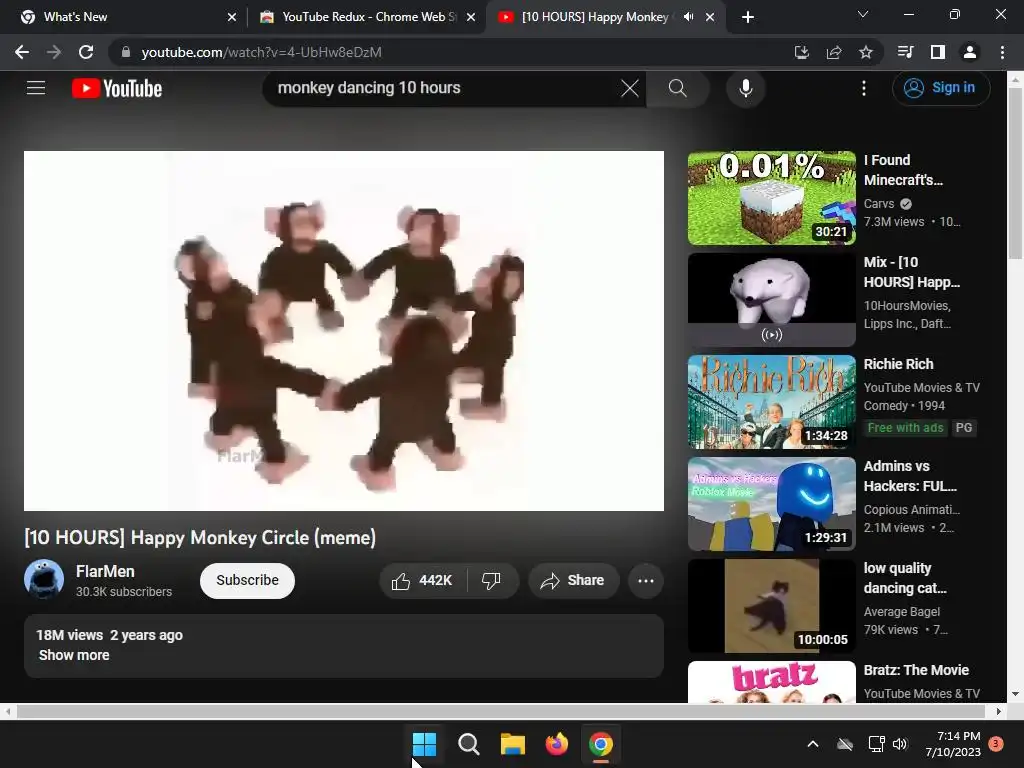The width and height of the screenshot is (1024, 768).
Task: Close the What's New tab
Action: 232,17
